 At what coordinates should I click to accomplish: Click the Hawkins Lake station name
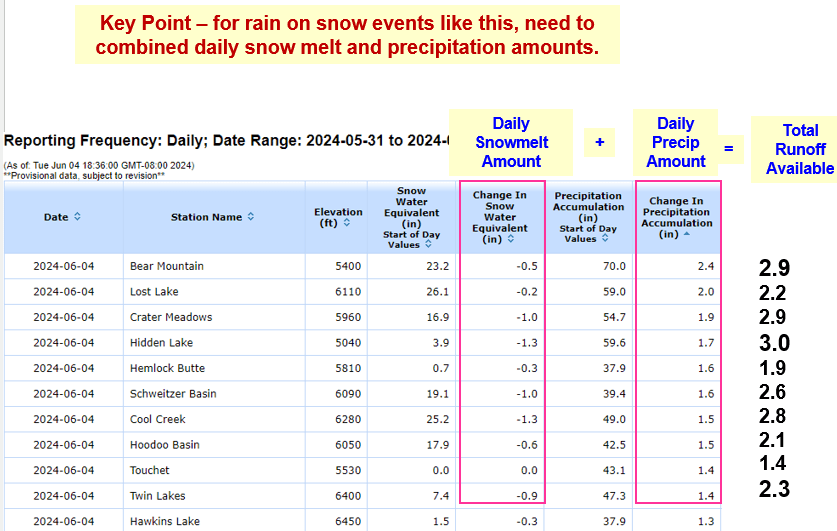pos(164,521)
